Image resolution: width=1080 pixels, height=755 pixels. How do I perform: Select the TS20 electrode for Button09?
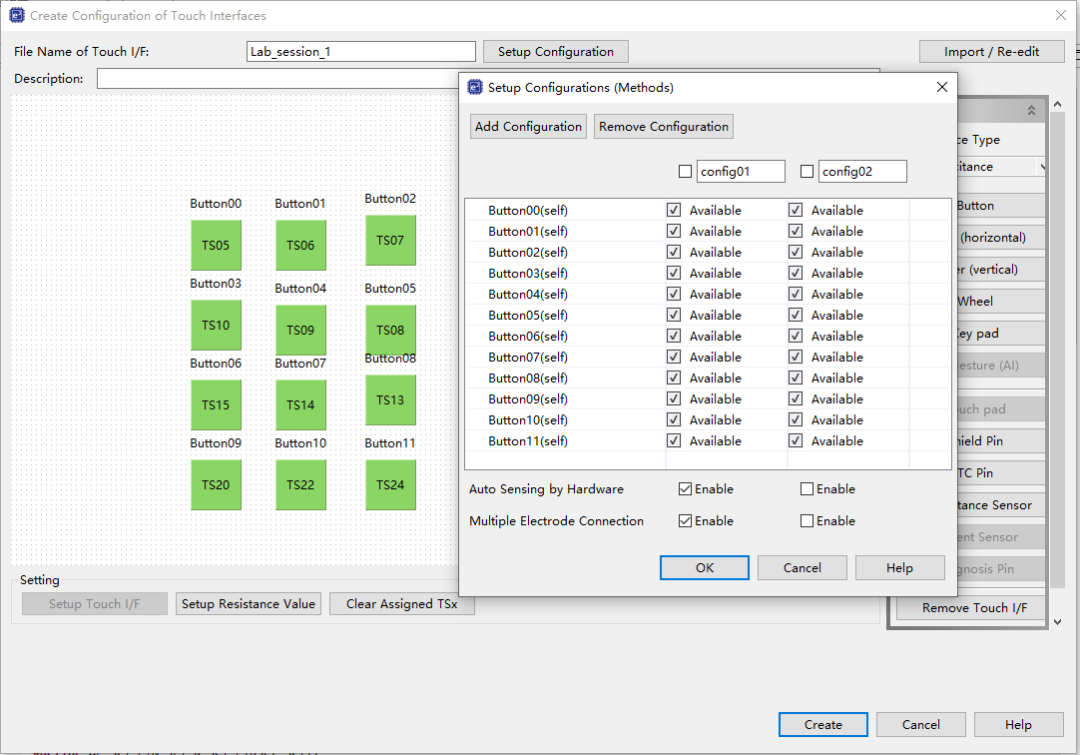(x=216, y=485)
